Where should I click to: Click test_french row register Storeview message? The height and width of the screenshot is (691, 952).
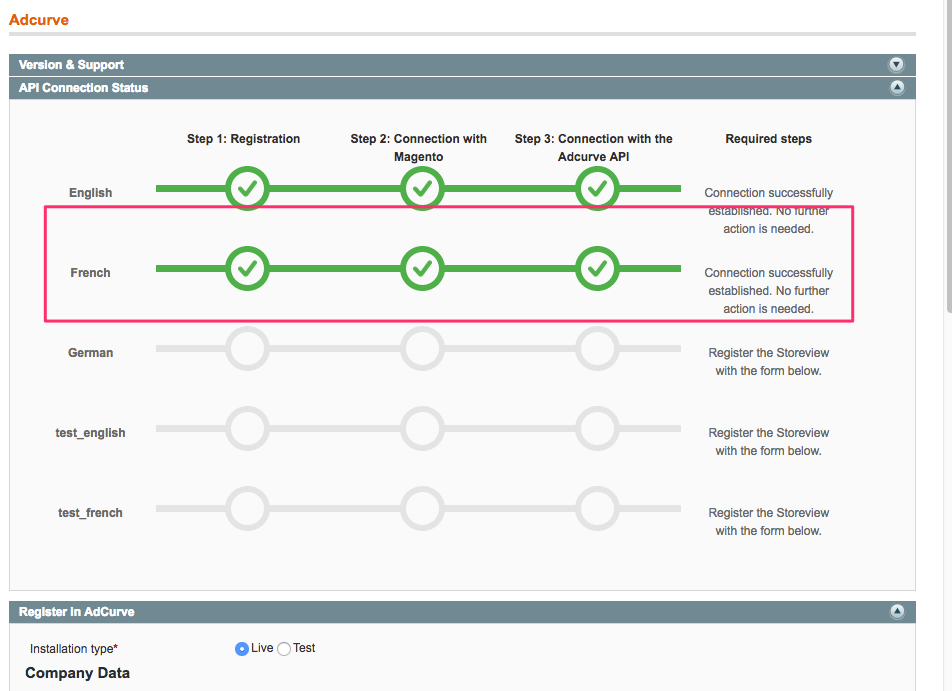(x=769, y=522)
